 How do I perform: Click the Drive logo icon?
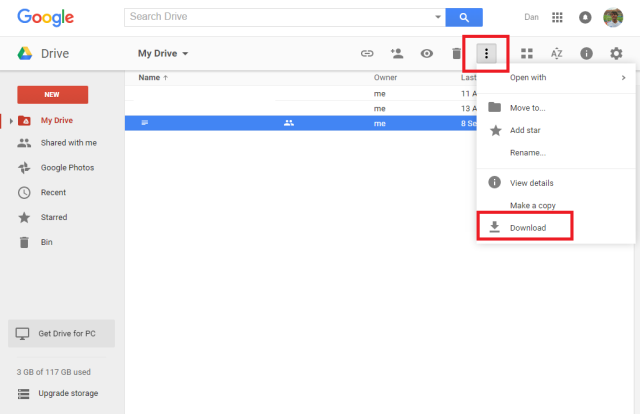tap(24, 53)
